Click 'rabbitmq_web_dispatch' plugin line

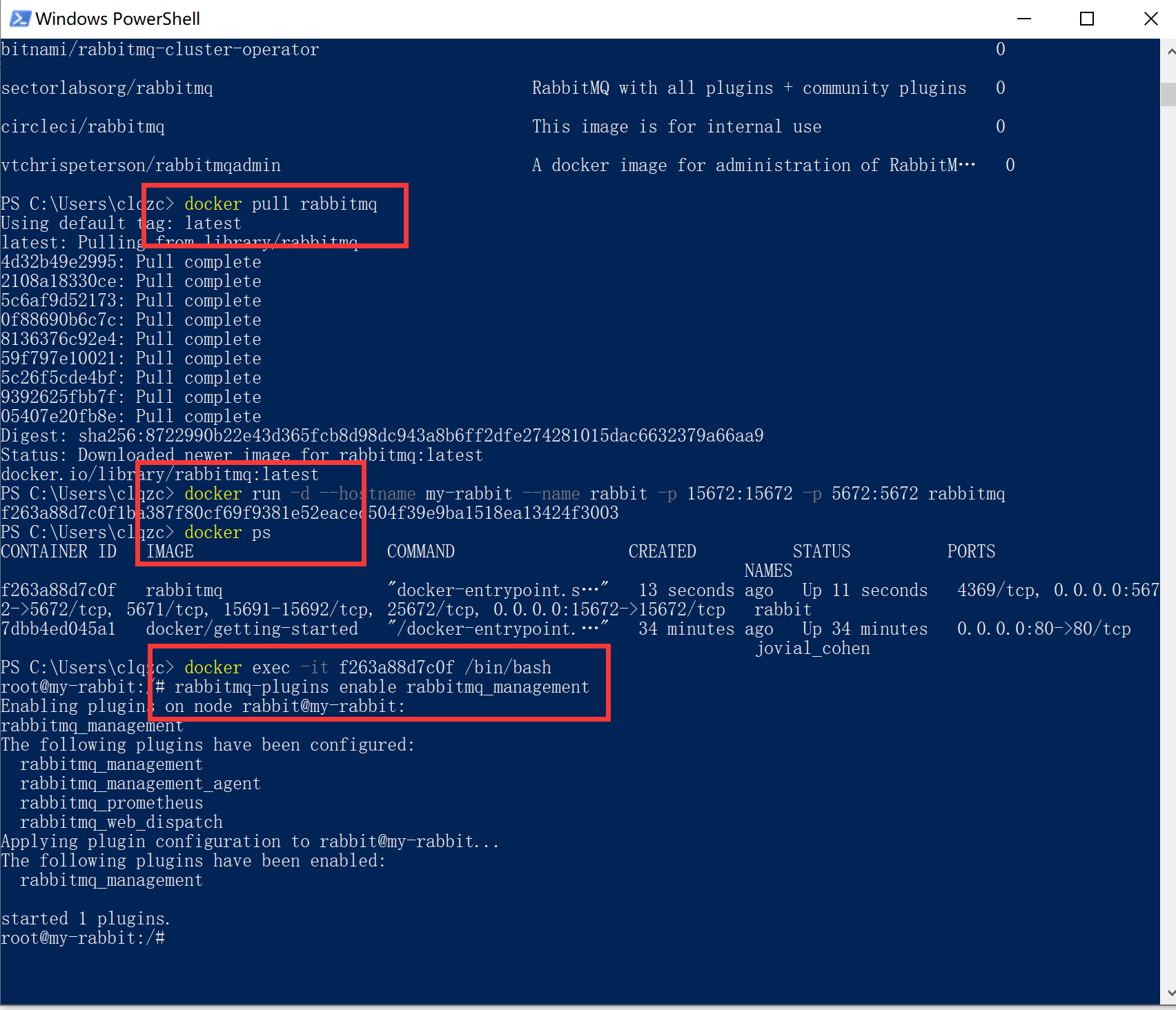(121, 822)
